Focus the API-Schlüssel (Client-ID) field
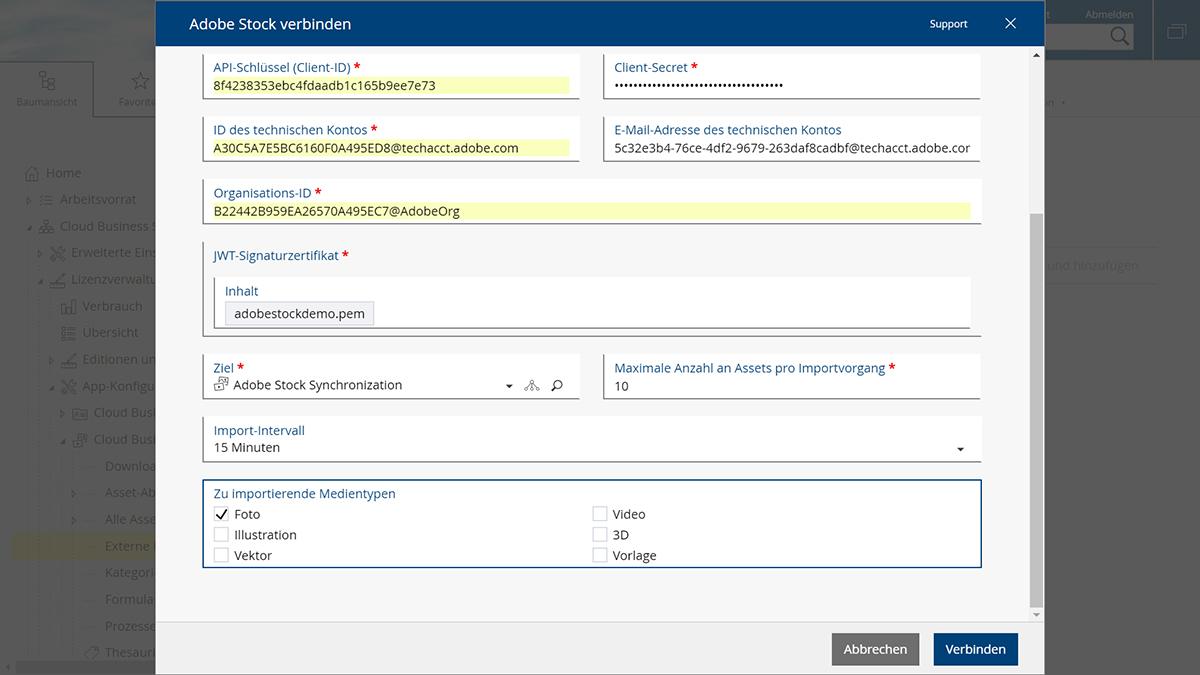1200x675 pixels. (391, 86)
